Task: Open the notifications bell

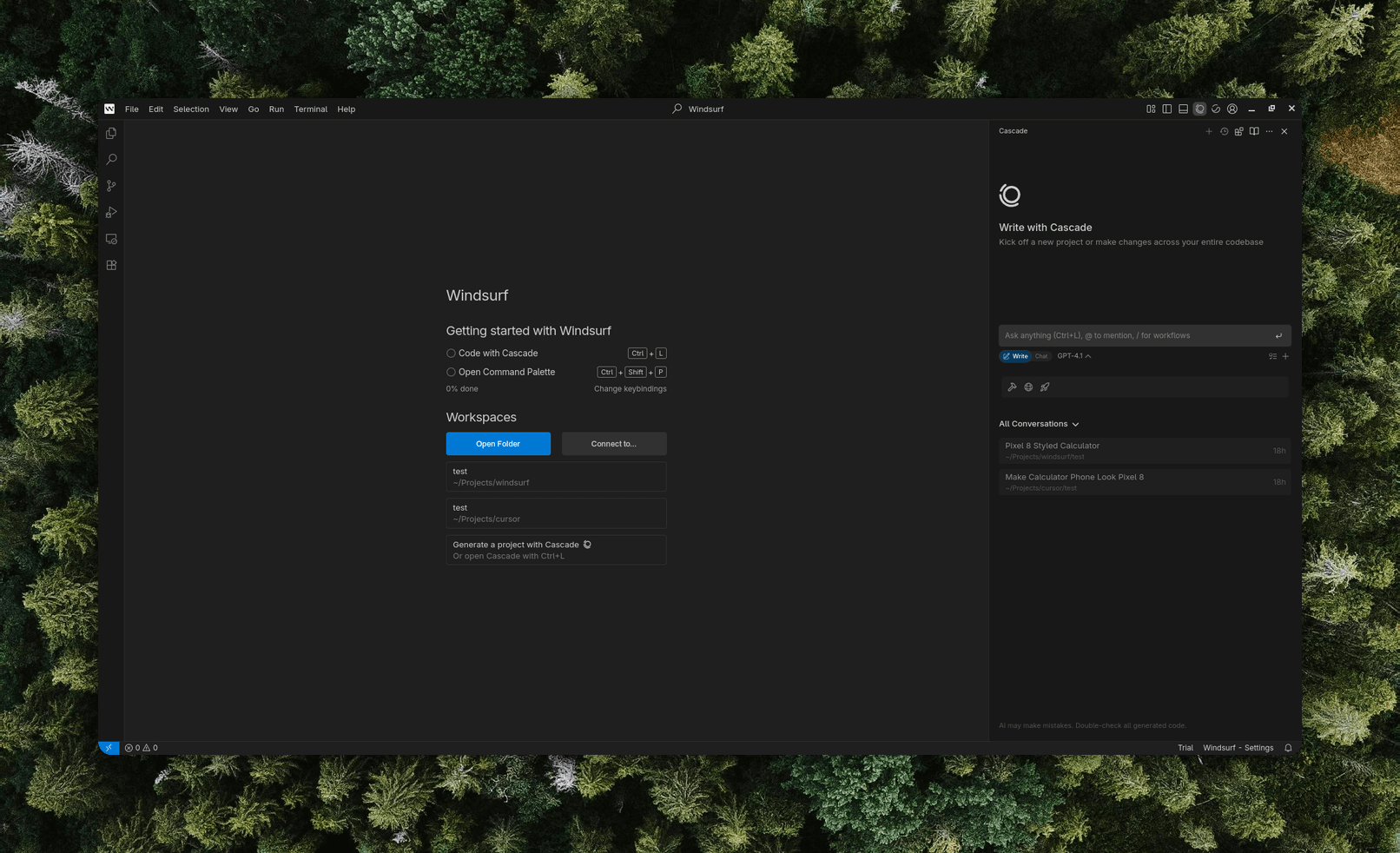Action: pyautogui.click(x=1289, y=748)
